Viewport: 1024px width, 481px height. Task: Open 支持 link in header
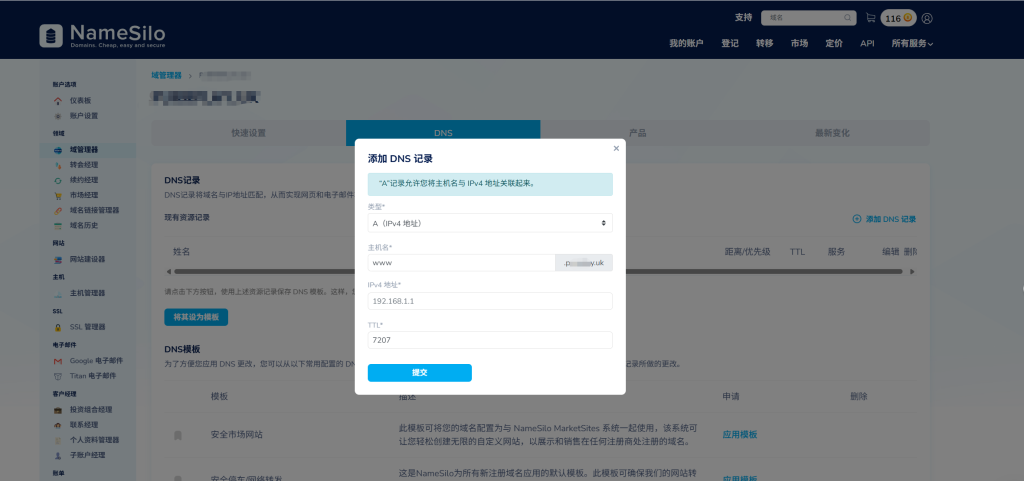[x=743, y=18]
